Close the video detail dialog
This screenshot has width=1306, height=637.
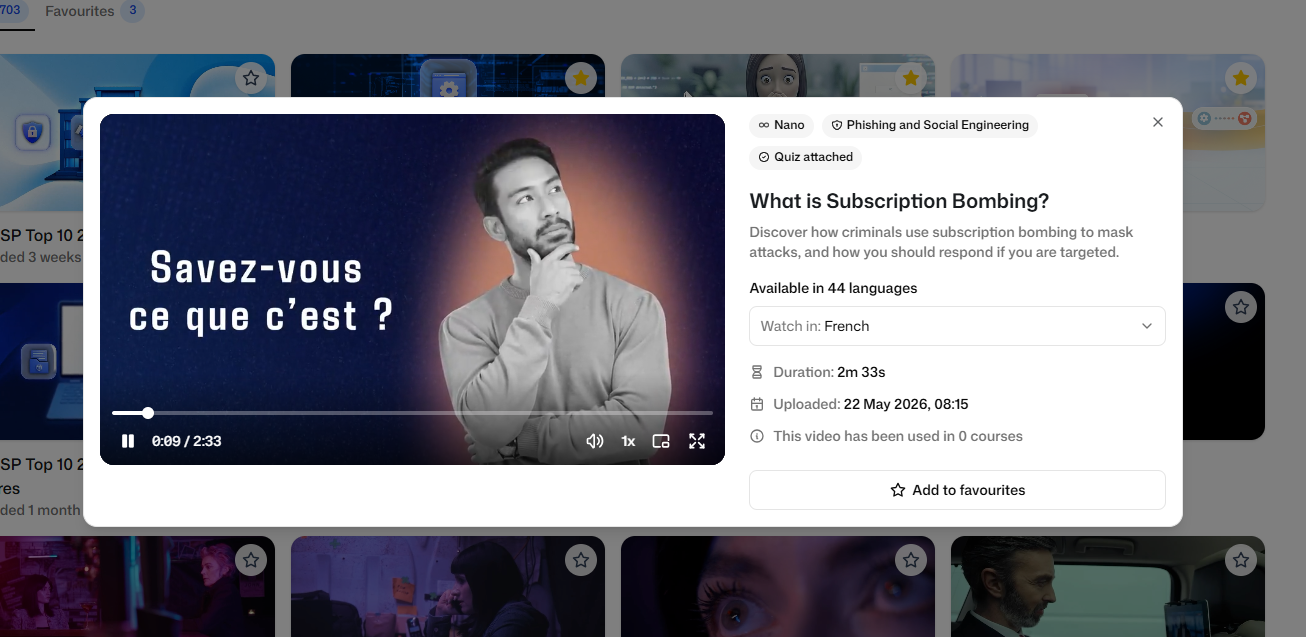point(1158,122)
